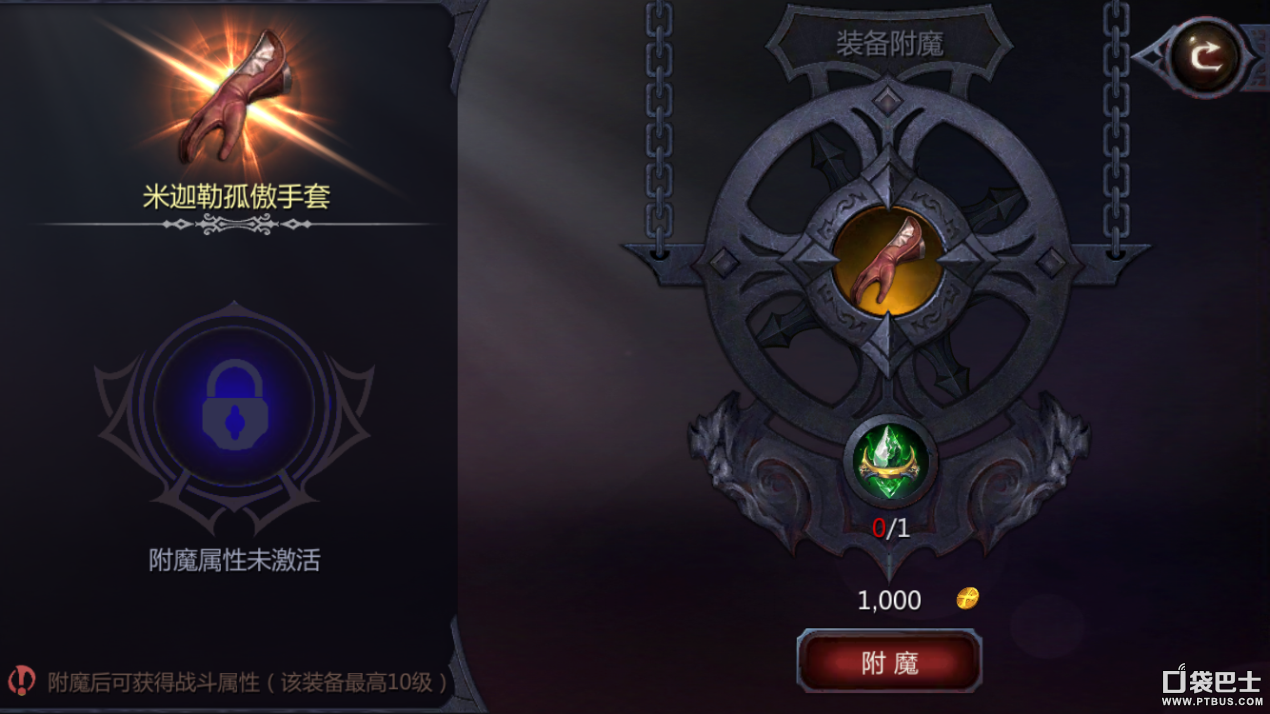
Task: Select the item name 米迦勒孤傲手套
Action: 236,196
